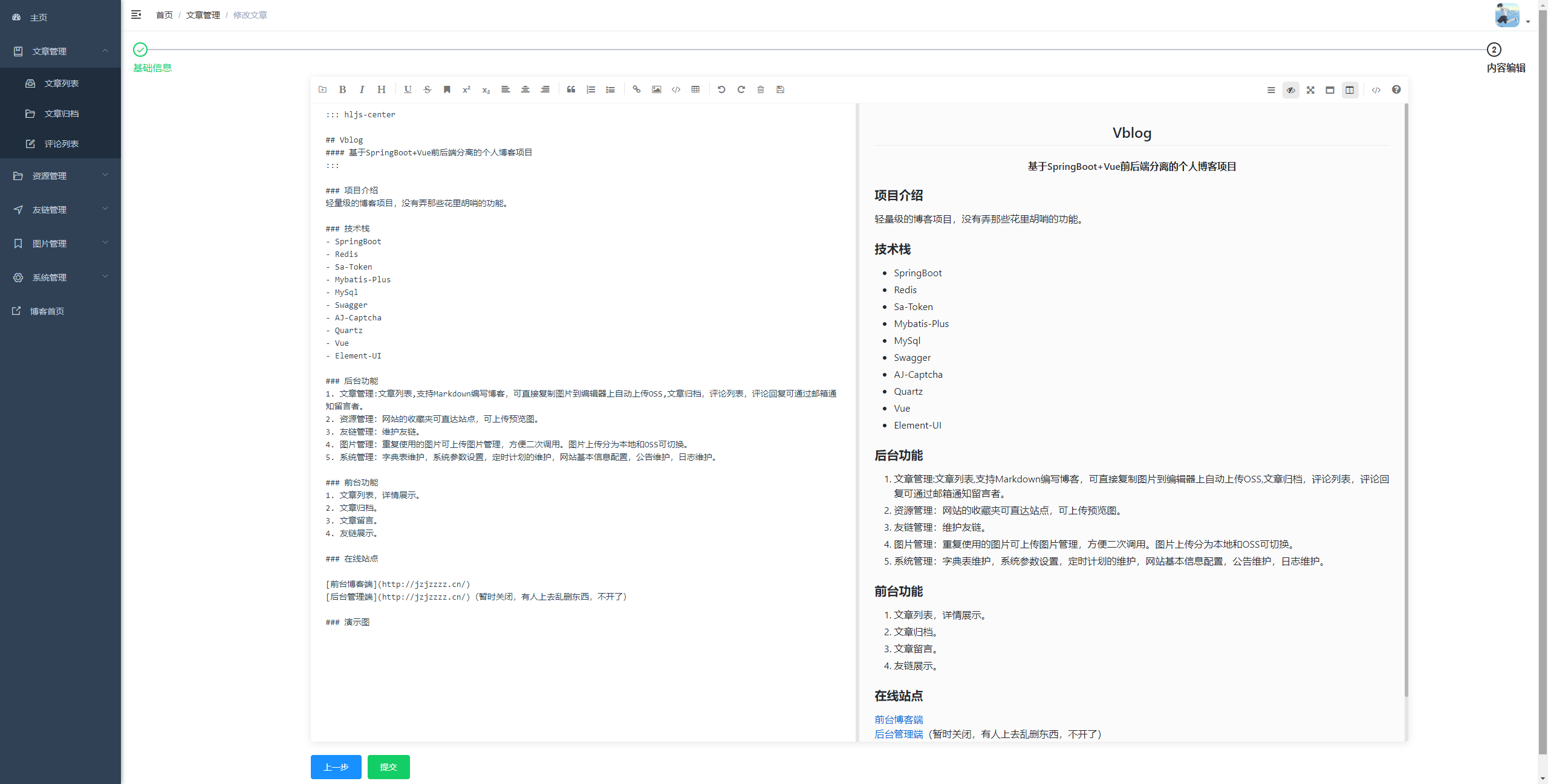Click the 文章管理 breadcrumb
The image size is (1548, 784).
click(203, 15)
